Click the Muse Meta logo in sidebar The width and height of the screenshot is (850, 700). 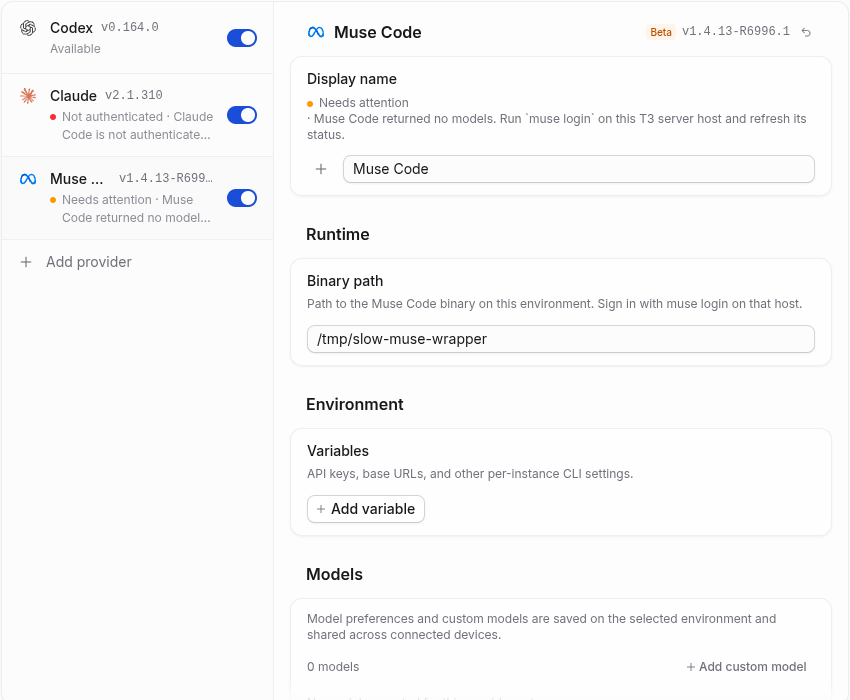coord(28,179)
